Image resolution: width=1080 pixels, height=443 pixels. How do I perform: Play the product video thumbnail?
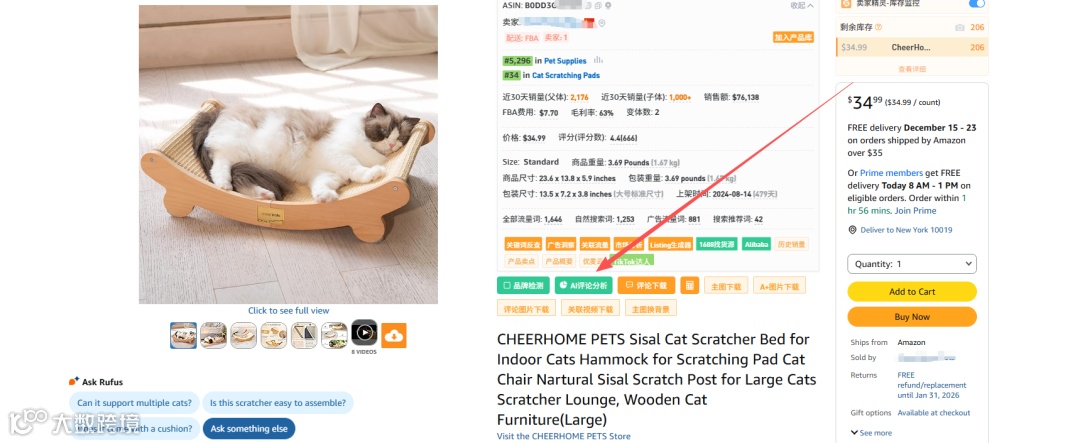click(x=364, y=333)
